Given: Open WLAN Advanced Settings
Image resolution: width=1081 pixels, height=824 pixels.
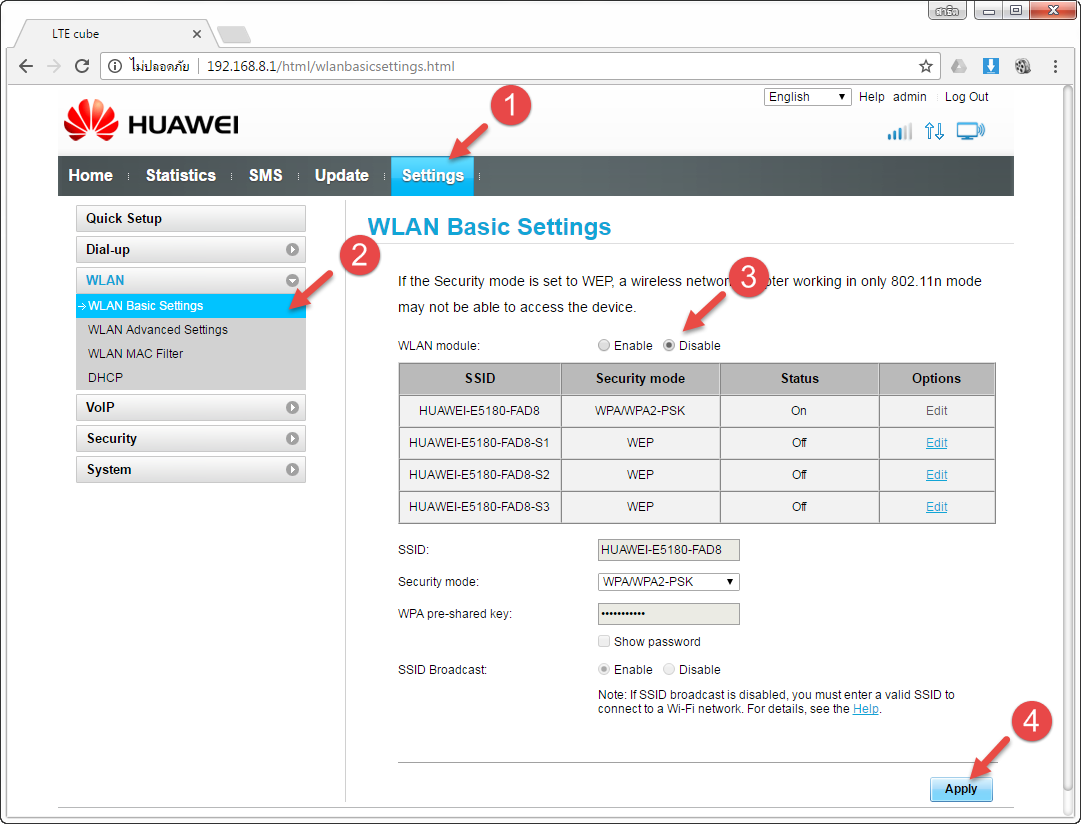Looking at the screenshot, I should tap(158, 330).
